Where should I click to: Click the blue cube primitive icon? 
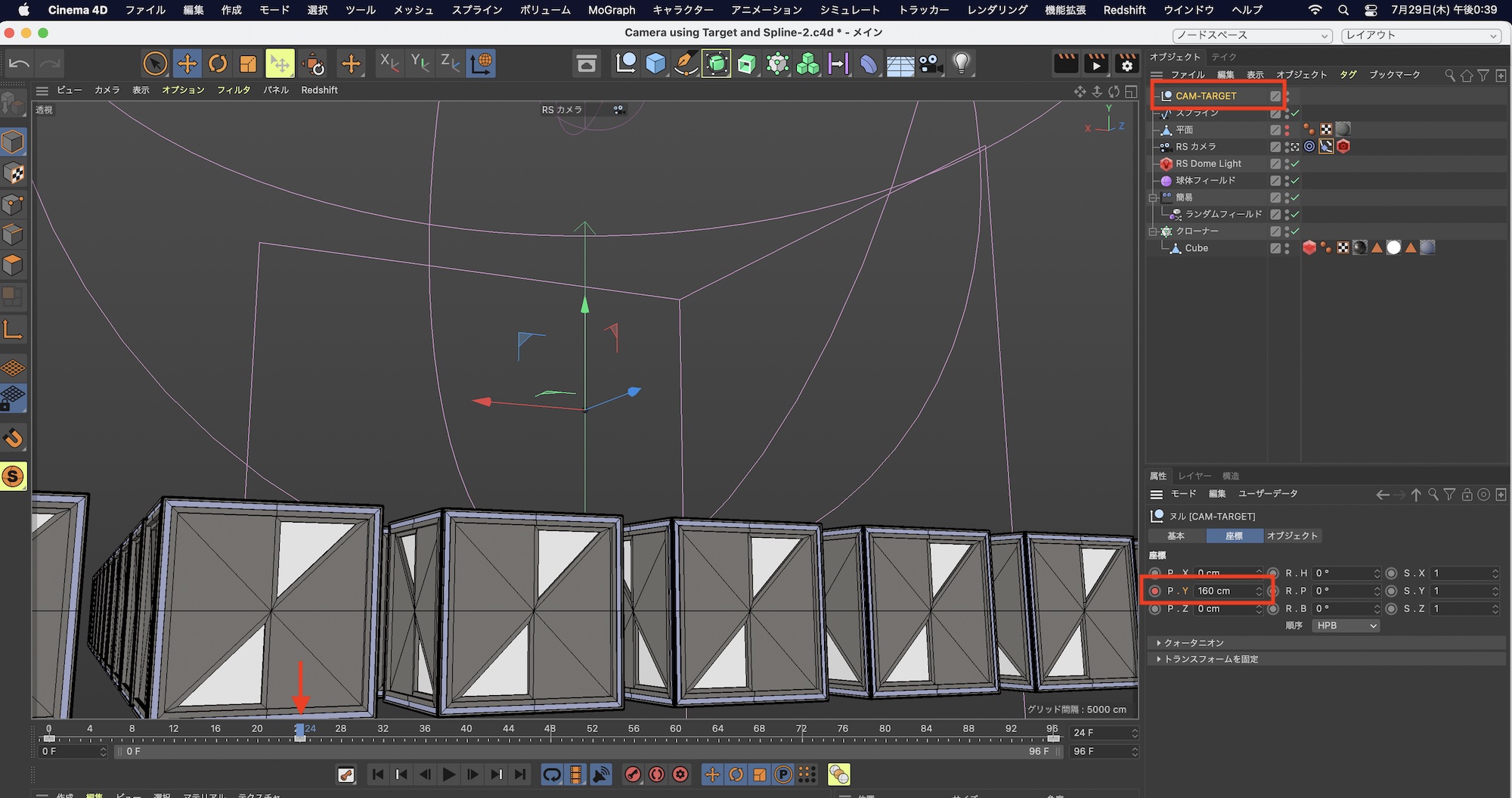[x=655, y=64]
